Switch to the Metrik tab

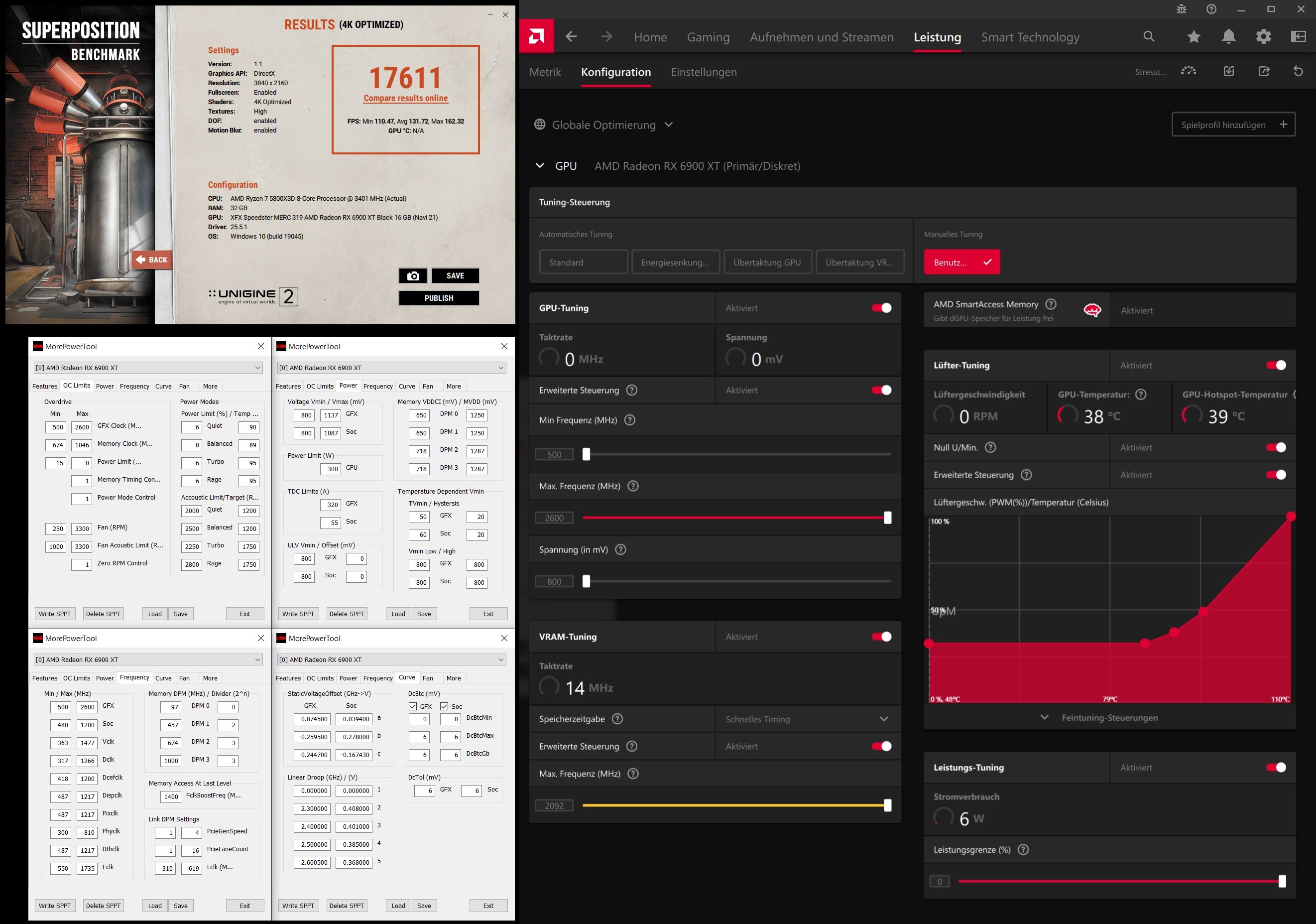545,72
